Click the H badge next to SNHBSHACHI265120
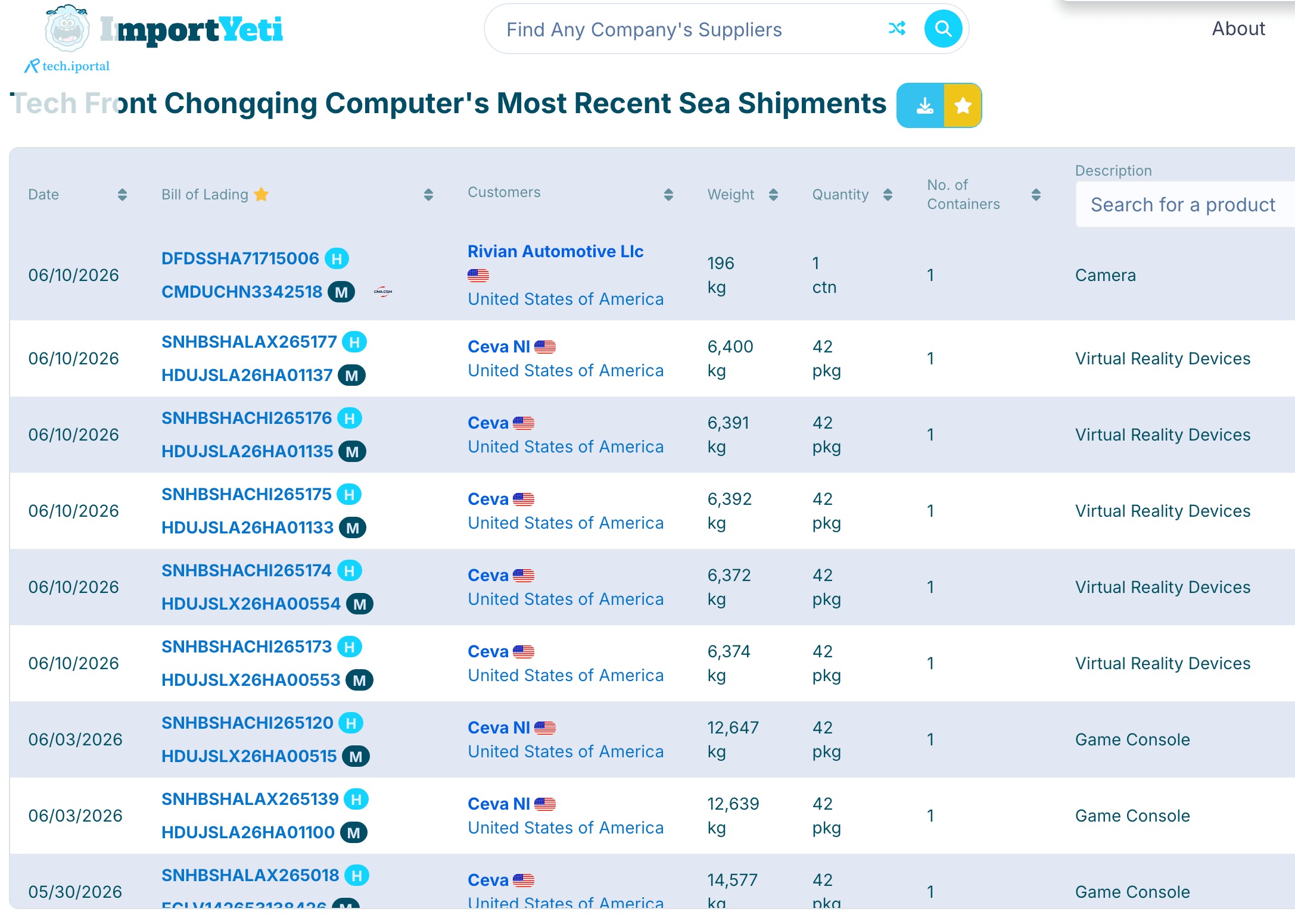Viewport: 1295px width, 924px height. pyautogui.click(x=351, y=723)
